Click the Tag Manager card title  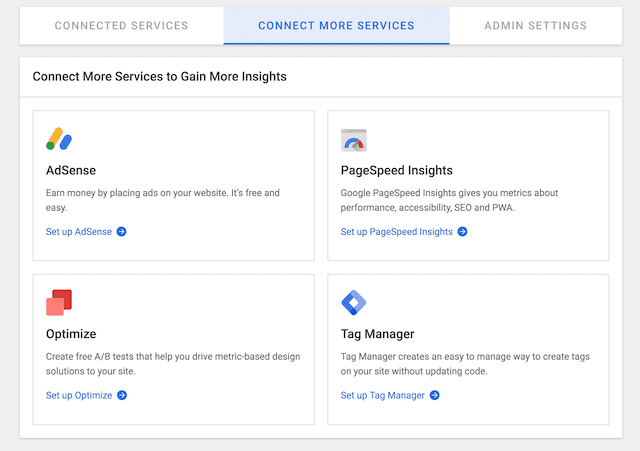378,334
